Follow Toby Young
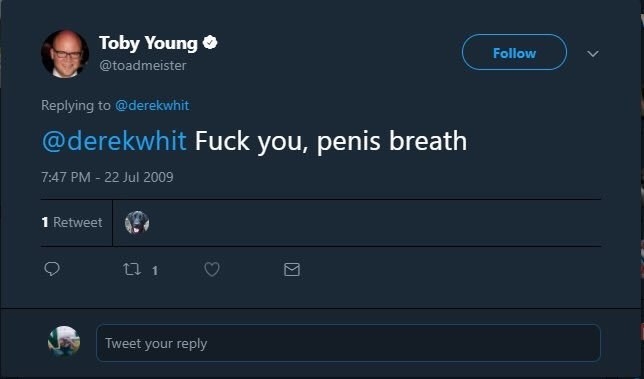The image size is (644, 379). pyautogui.click(x=514, y=52)
